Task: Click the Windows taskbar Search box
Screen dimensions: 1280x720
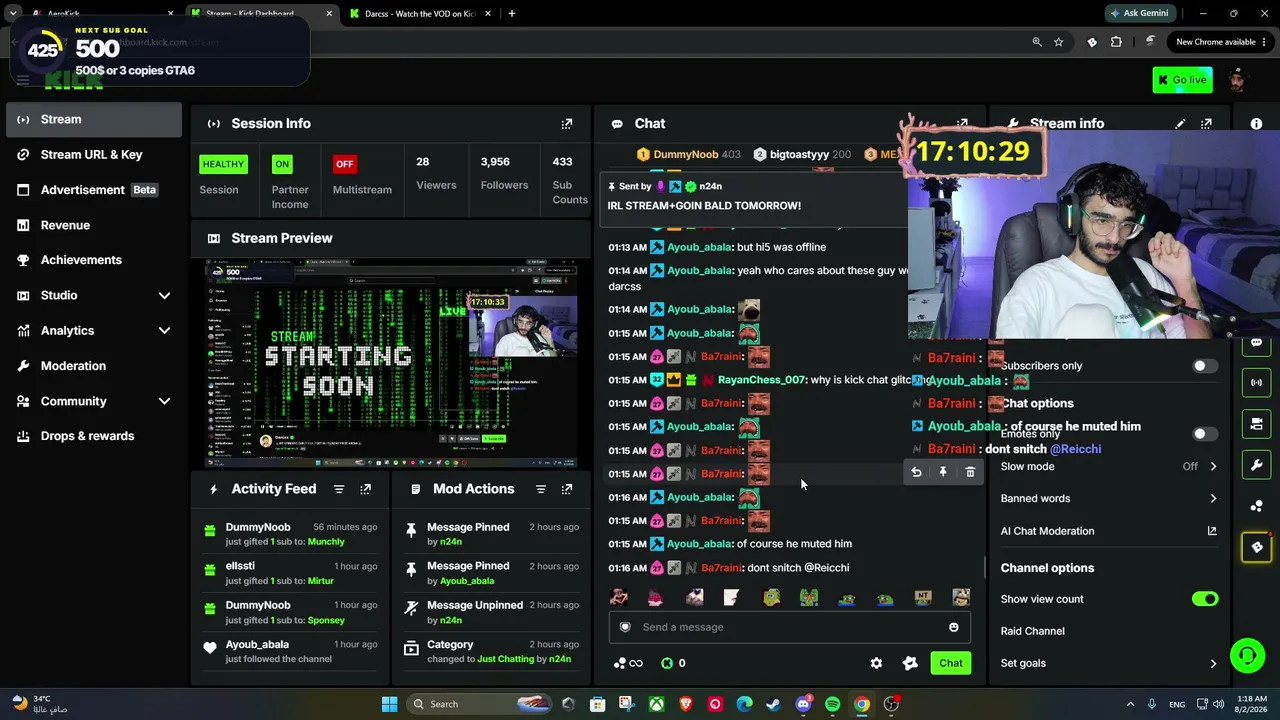Action: click(x=476, y=704)
